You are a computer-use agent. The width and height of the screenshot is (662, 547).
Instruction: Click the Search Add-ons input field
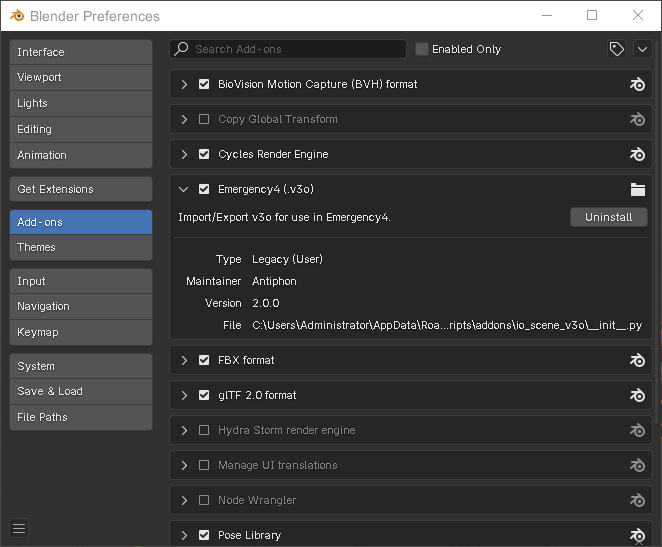[295, 49]
